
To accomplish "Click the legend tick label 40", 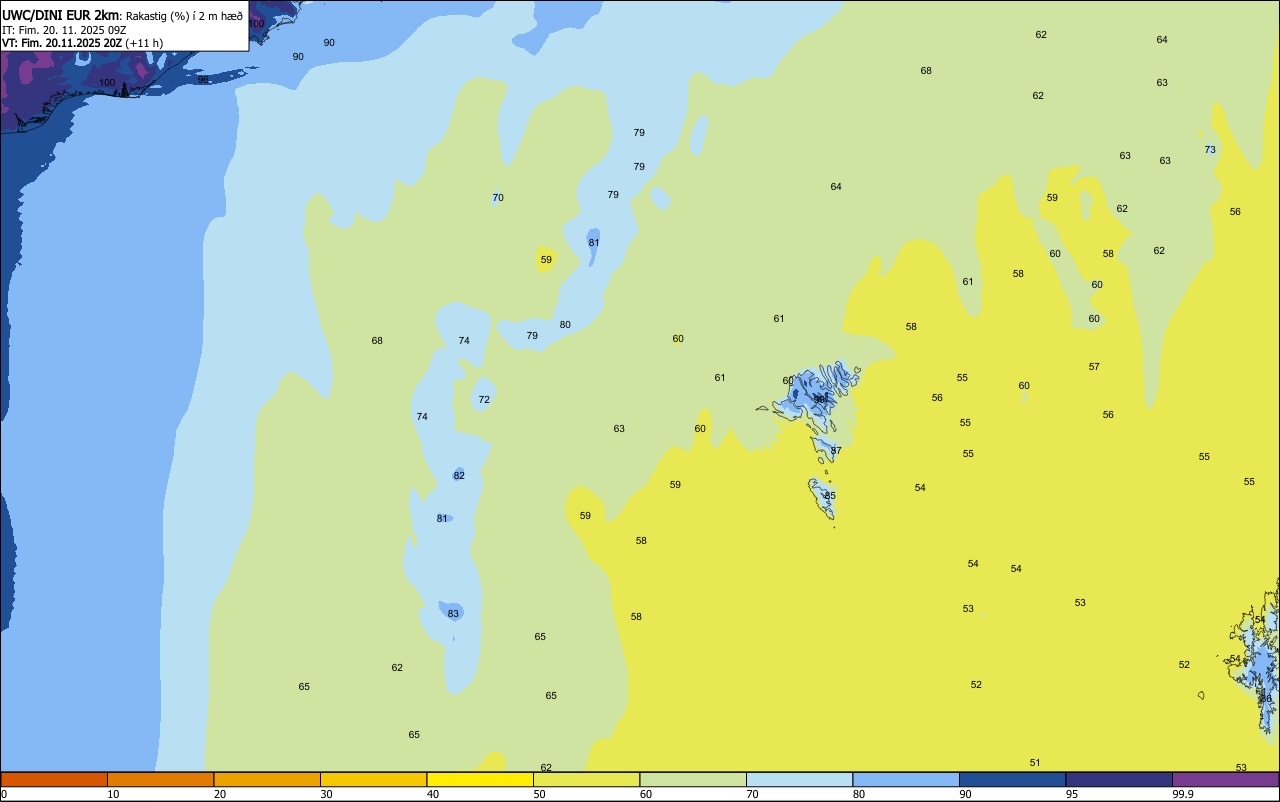I will point(433,794).
